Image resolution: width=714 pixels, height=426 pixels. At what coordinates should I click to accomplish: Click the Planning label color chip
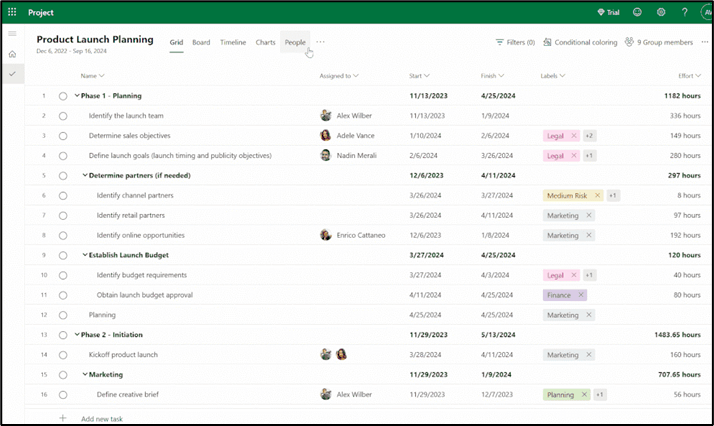(560, 395)
